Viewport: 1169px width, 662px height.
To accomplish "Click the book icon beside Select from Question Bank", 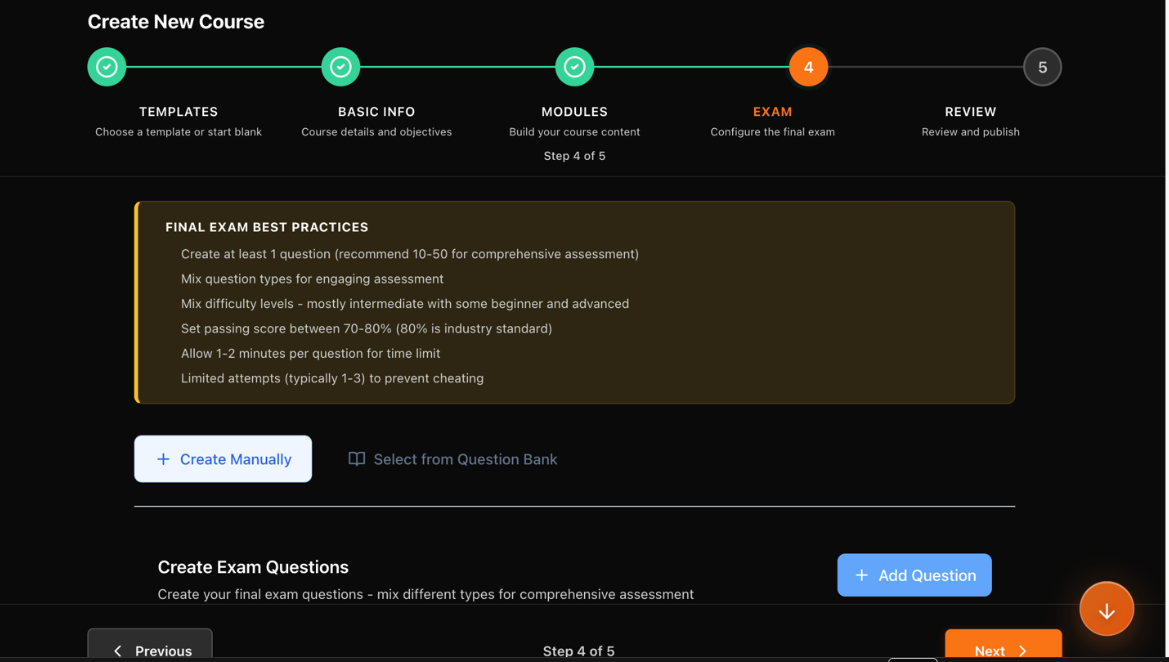I will click(356, 458).
